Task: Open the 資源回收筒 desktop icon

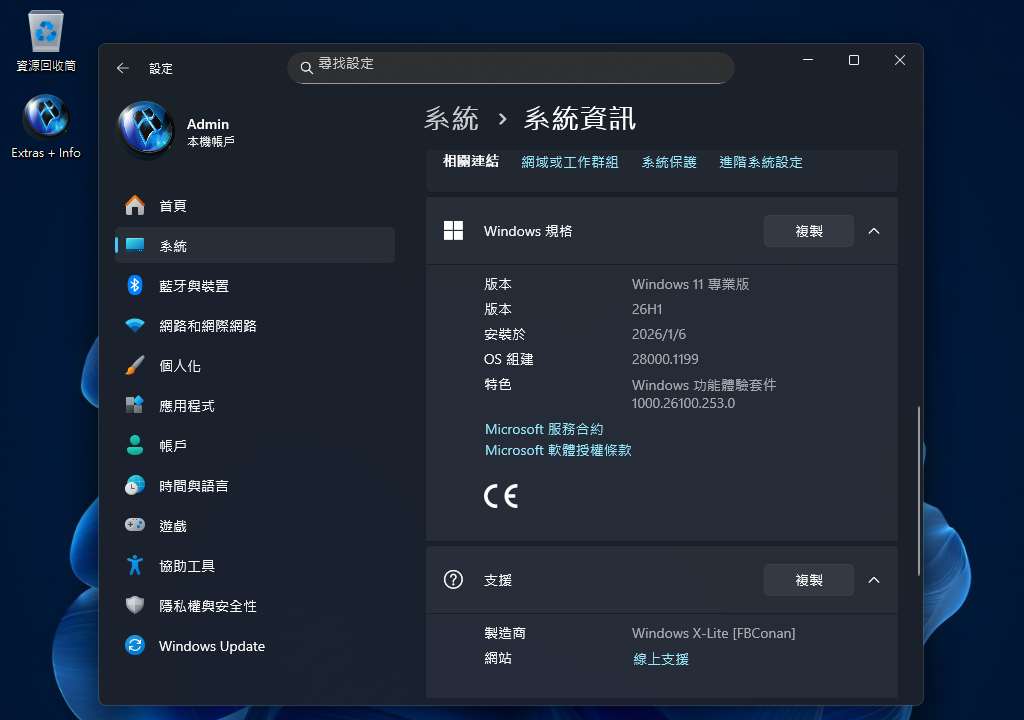Action: 46,41
